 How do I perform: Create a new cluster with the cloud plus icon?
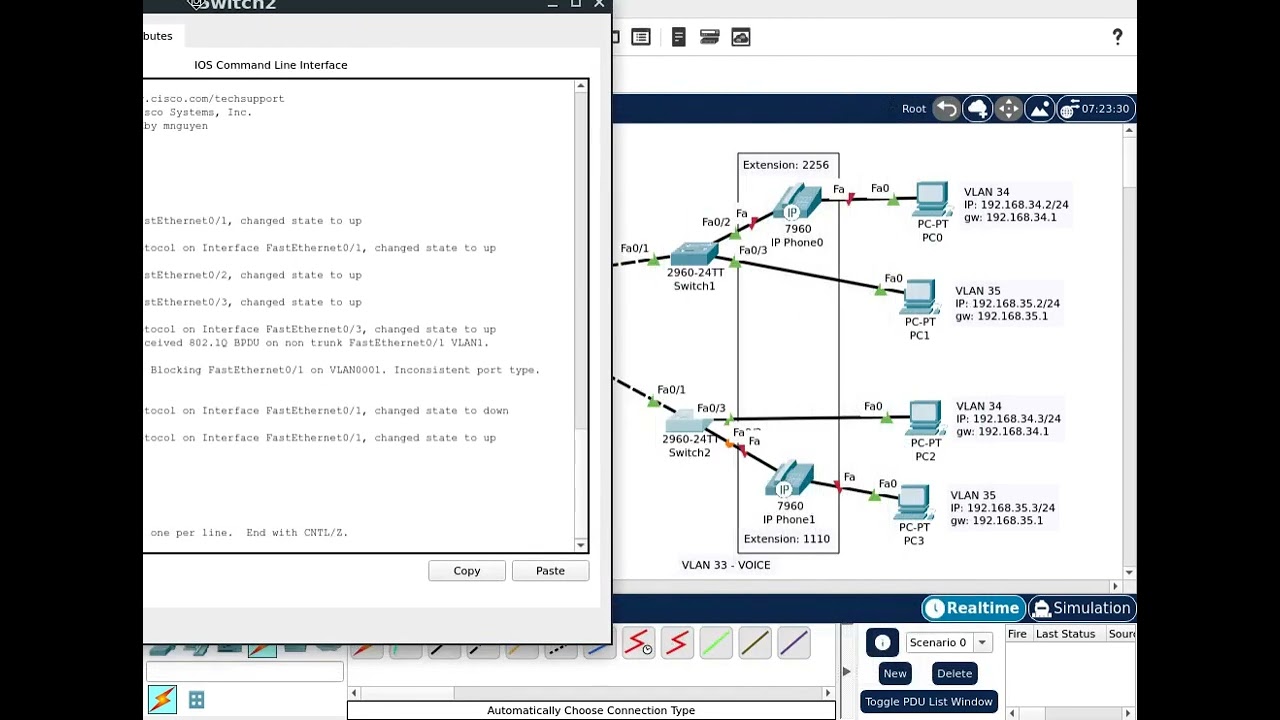pyautogui.click(x=977, y=109)
